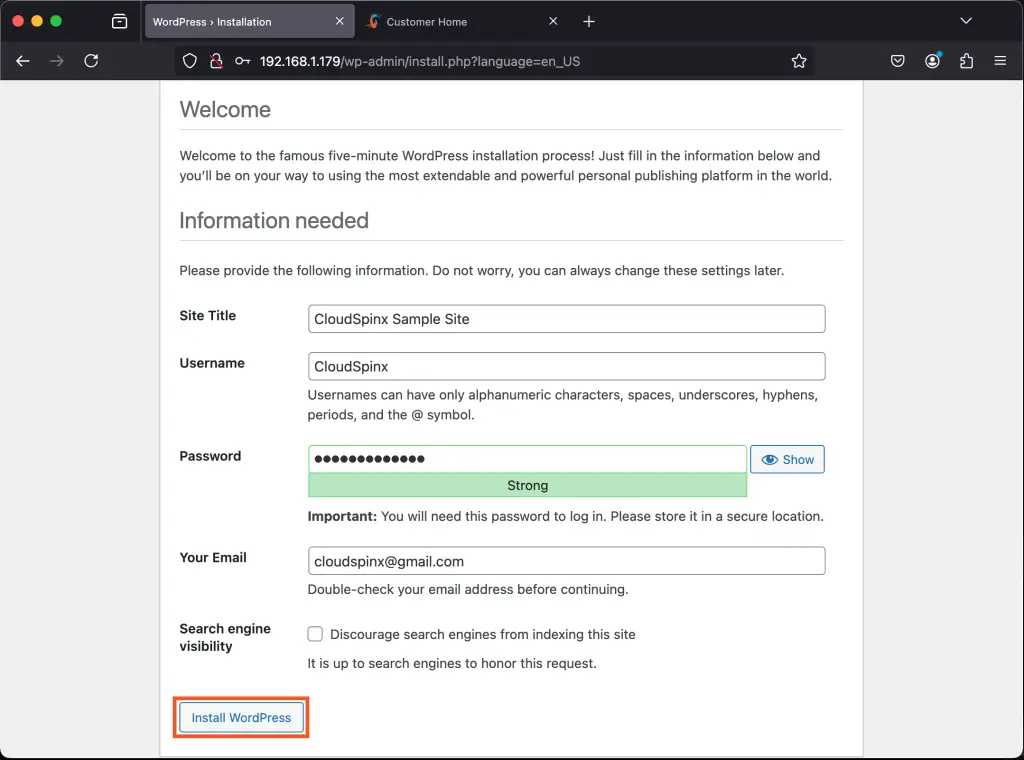Click the Site Title input field
The width and height of the screenshot is (1024, 760).
point(566,318)
